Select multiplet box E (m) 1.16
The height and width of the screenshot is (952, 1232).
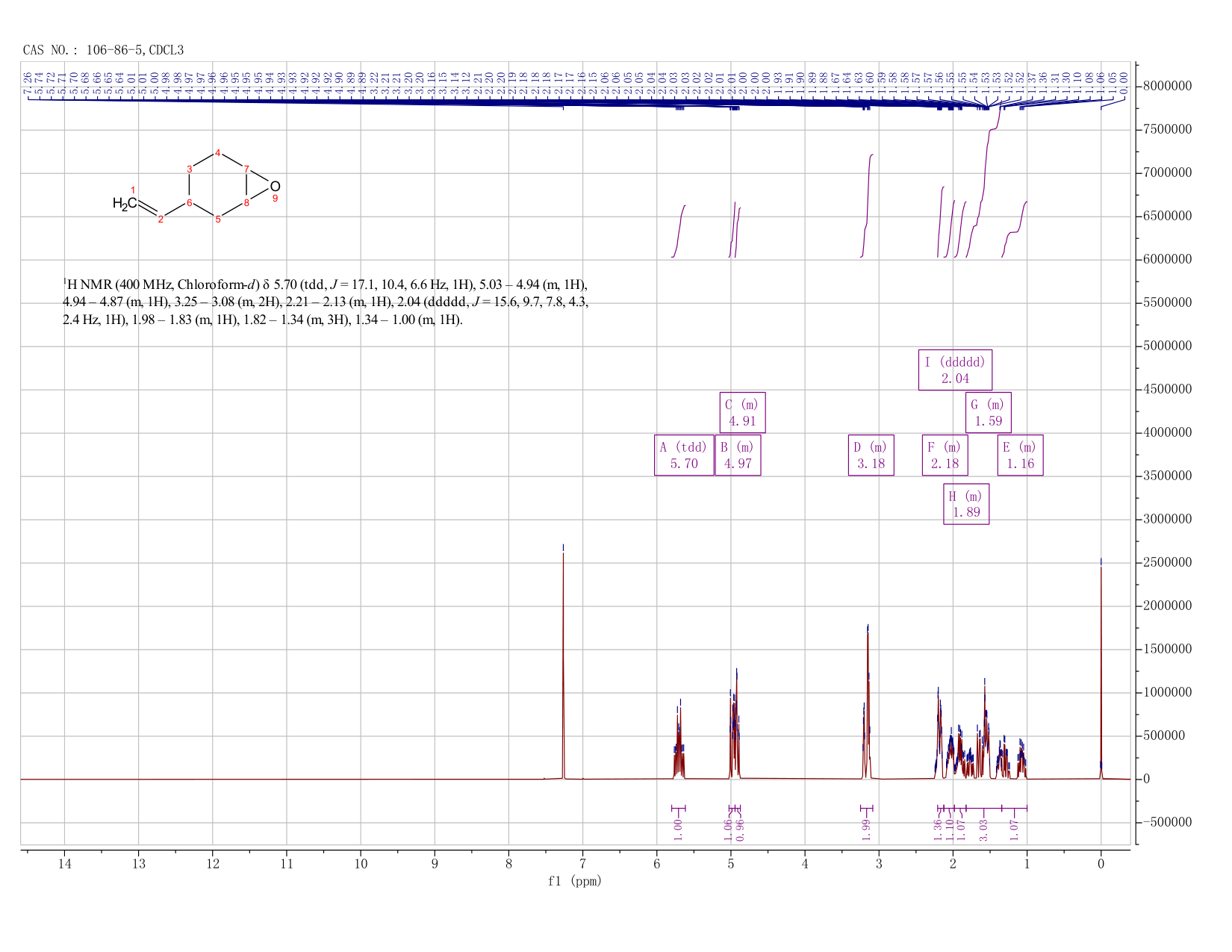(x=1020, y=455)
